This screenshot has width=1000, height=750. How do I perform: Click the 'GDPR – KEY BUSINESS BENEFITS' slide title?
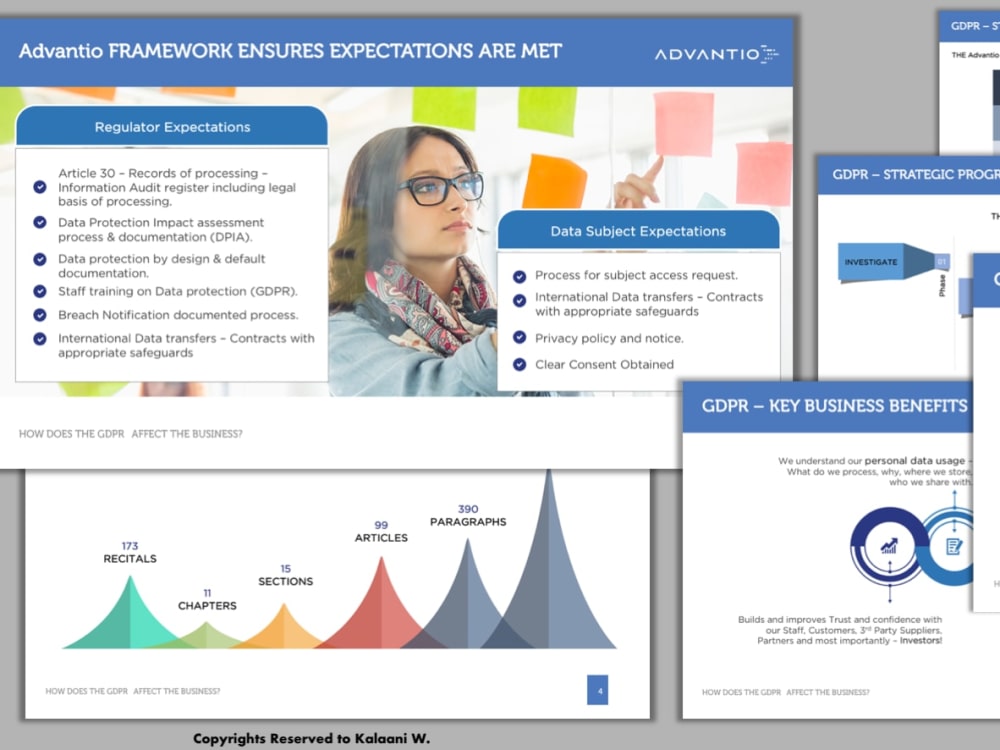tap(834, 406)
